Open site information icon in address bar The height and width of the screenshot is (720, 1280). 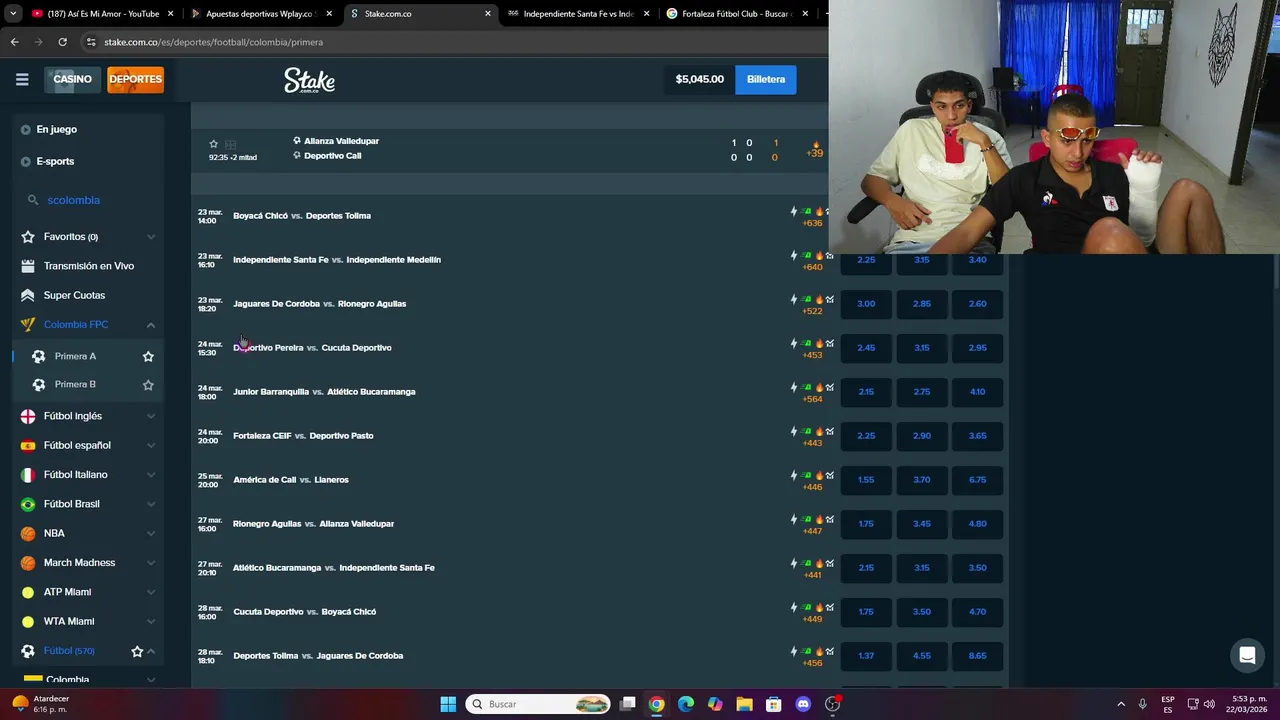tap(91, 42)
